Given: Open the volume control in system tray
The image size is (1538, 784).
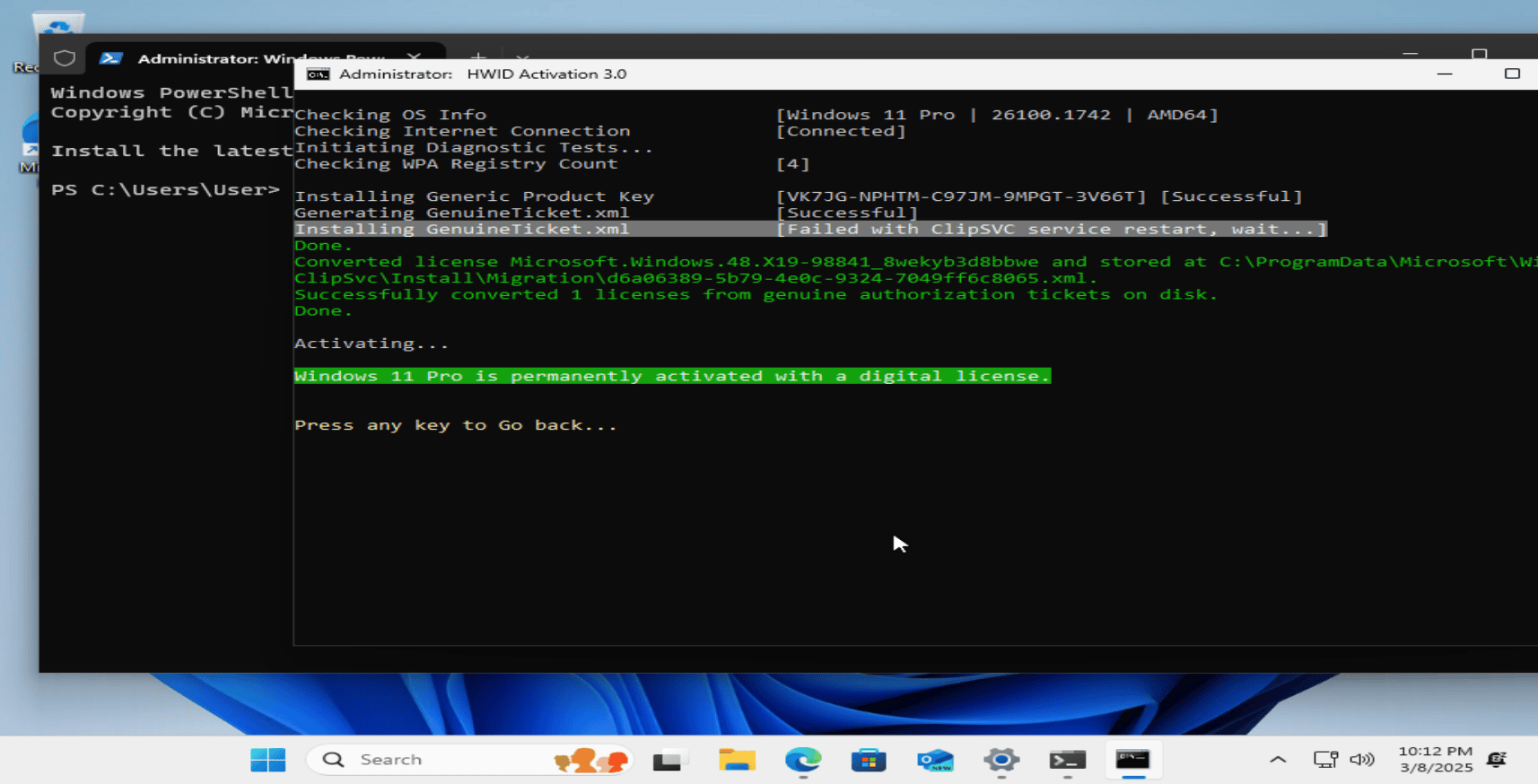Looking at the screenshot, I should (1362, 760).
